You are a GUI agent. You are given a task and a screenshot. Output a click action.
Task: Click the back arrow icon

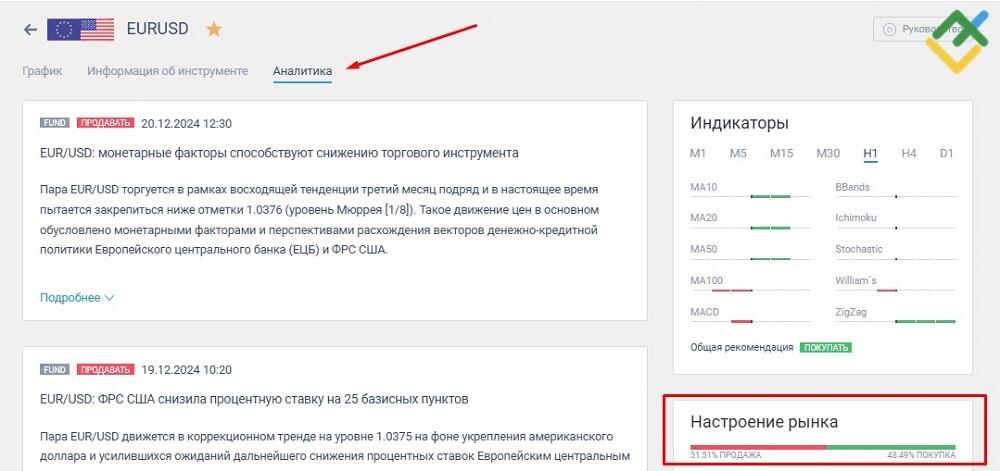coord(30,29)
